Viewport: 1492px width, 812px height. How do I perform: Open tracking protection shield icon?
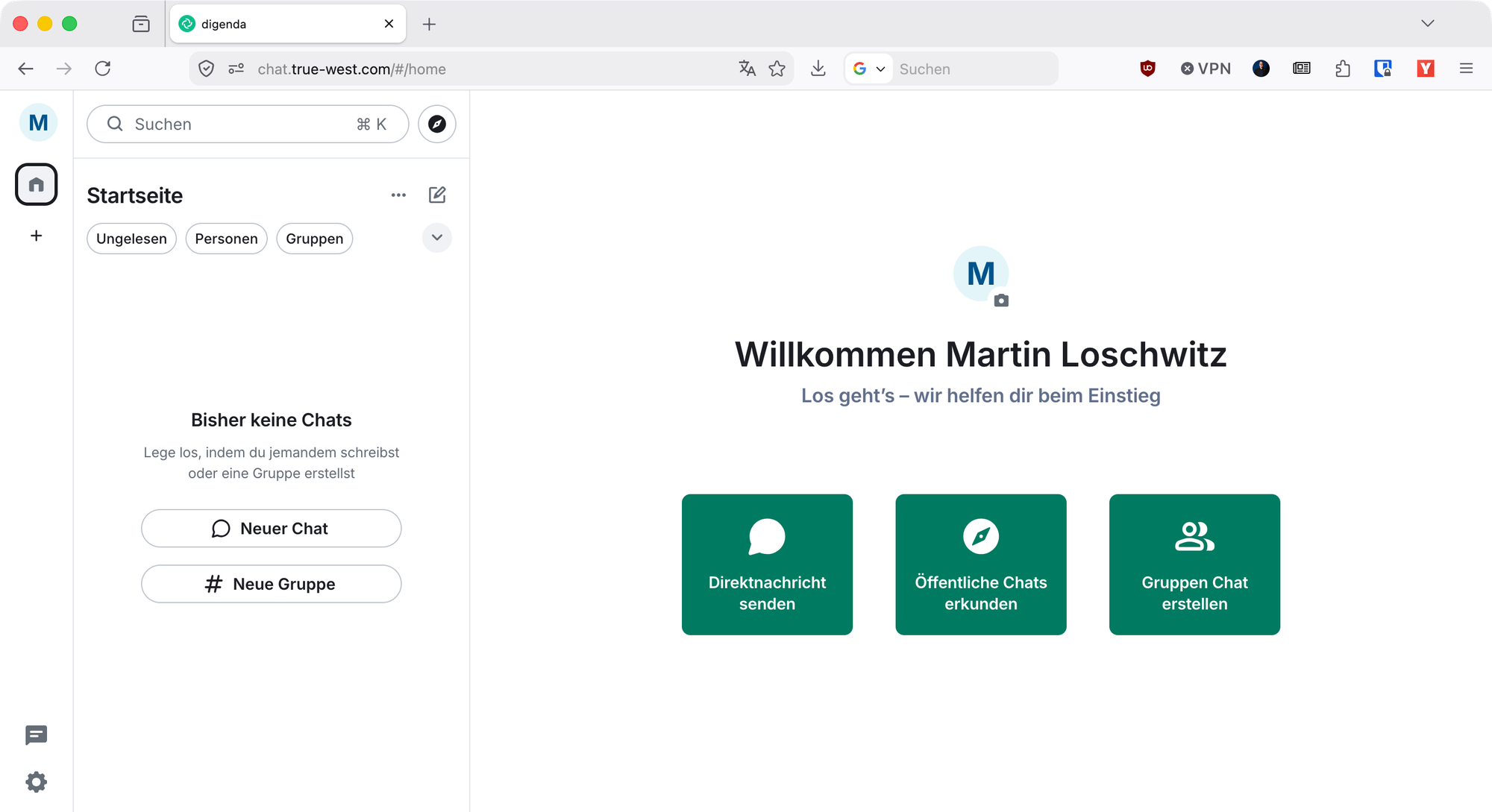pyautogui.click(x=207, y=69)
